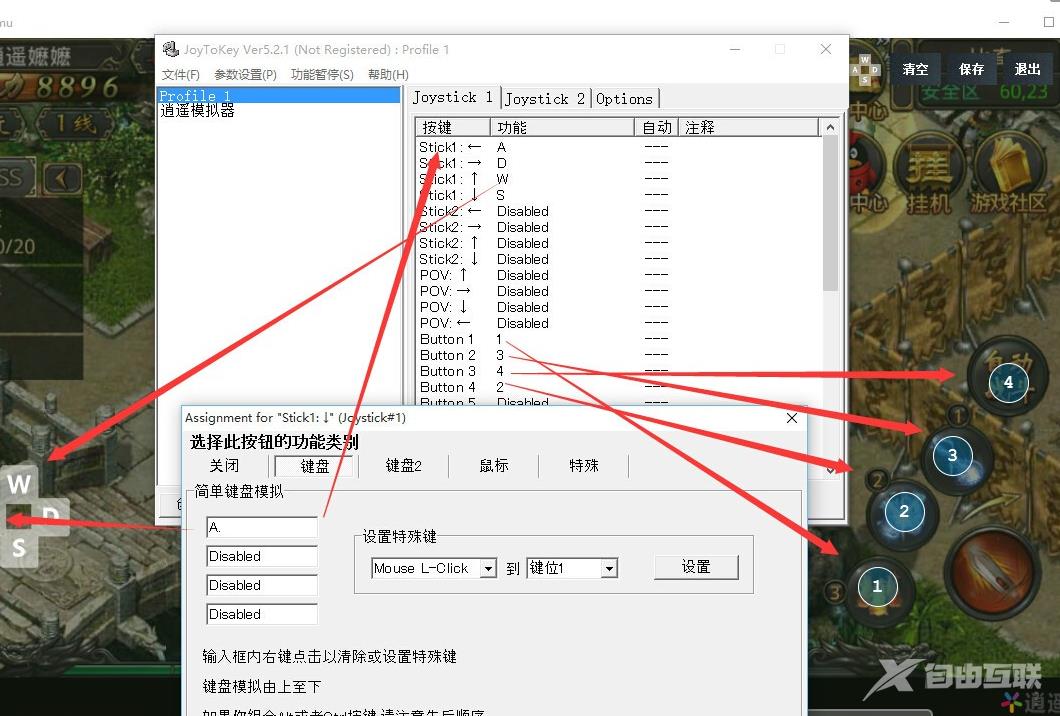
Task: Tap game skill button numbered 1
Action: click(x=877, y=586)
